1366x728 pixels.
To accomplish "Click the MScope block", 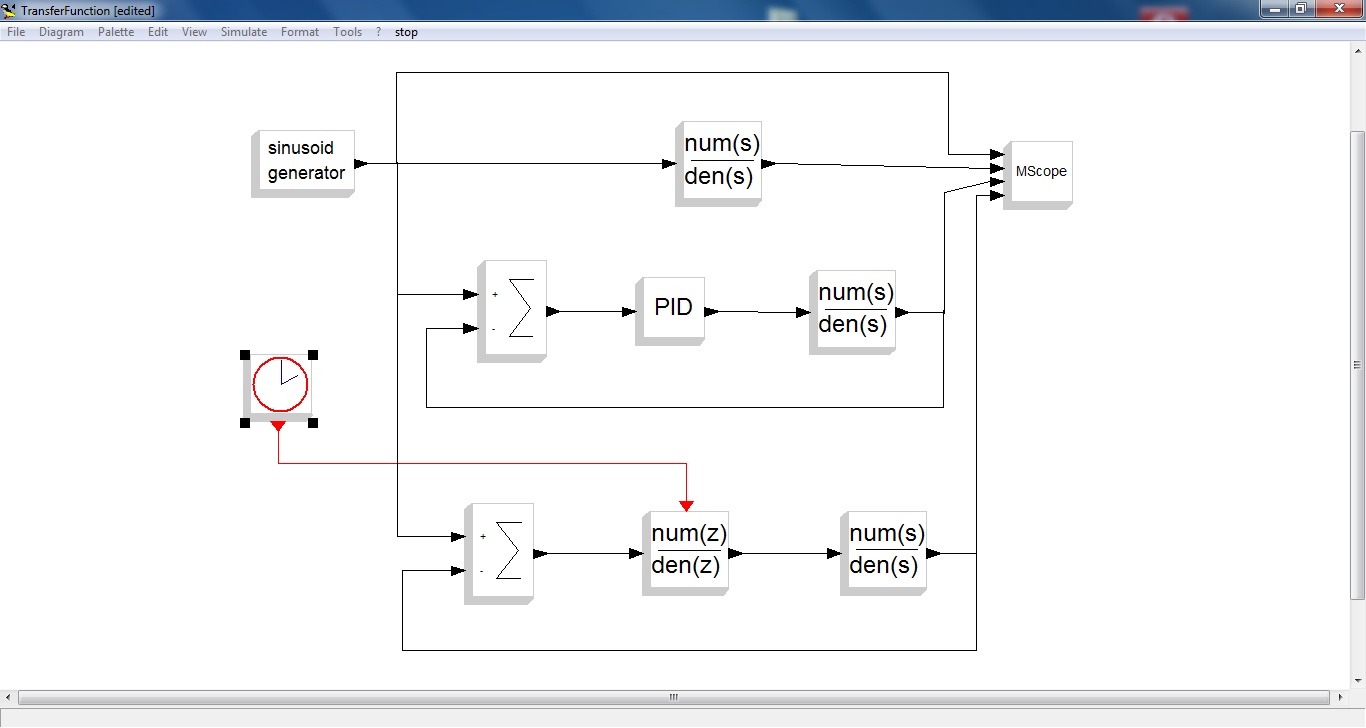I will [1040, 172].
